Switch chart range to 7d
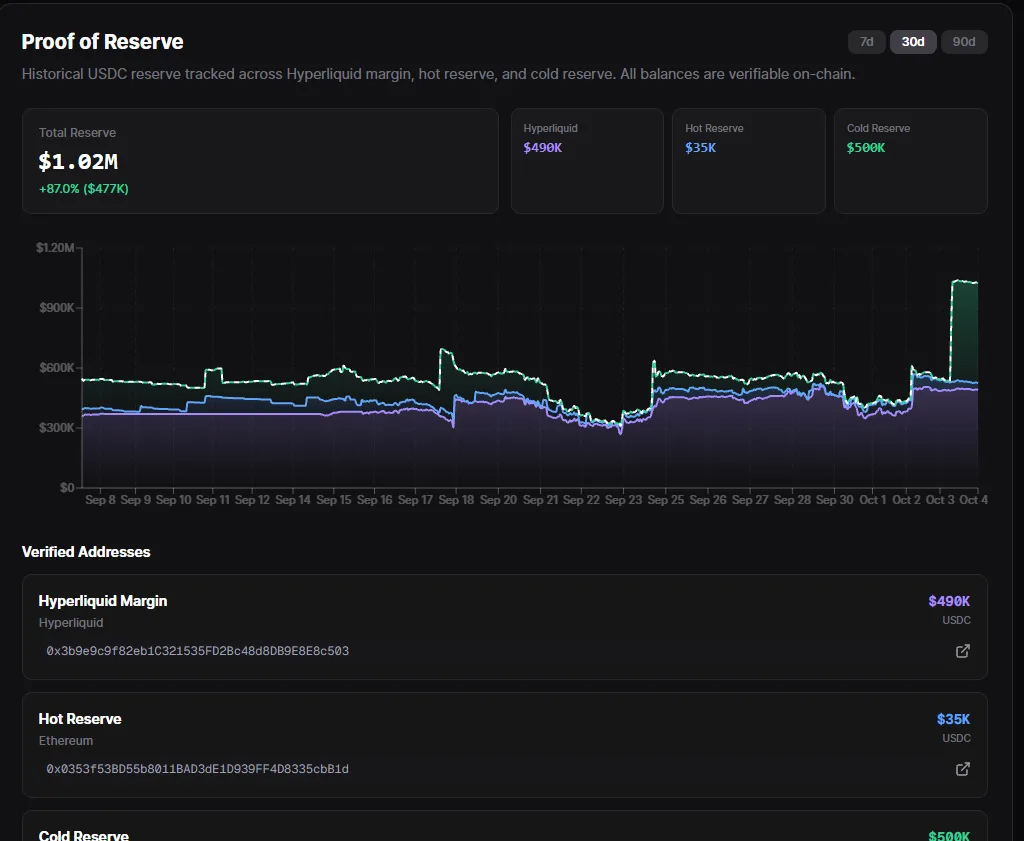Image resolution: width=1024 pixels, height=841 pixels. tap(866, 42)
